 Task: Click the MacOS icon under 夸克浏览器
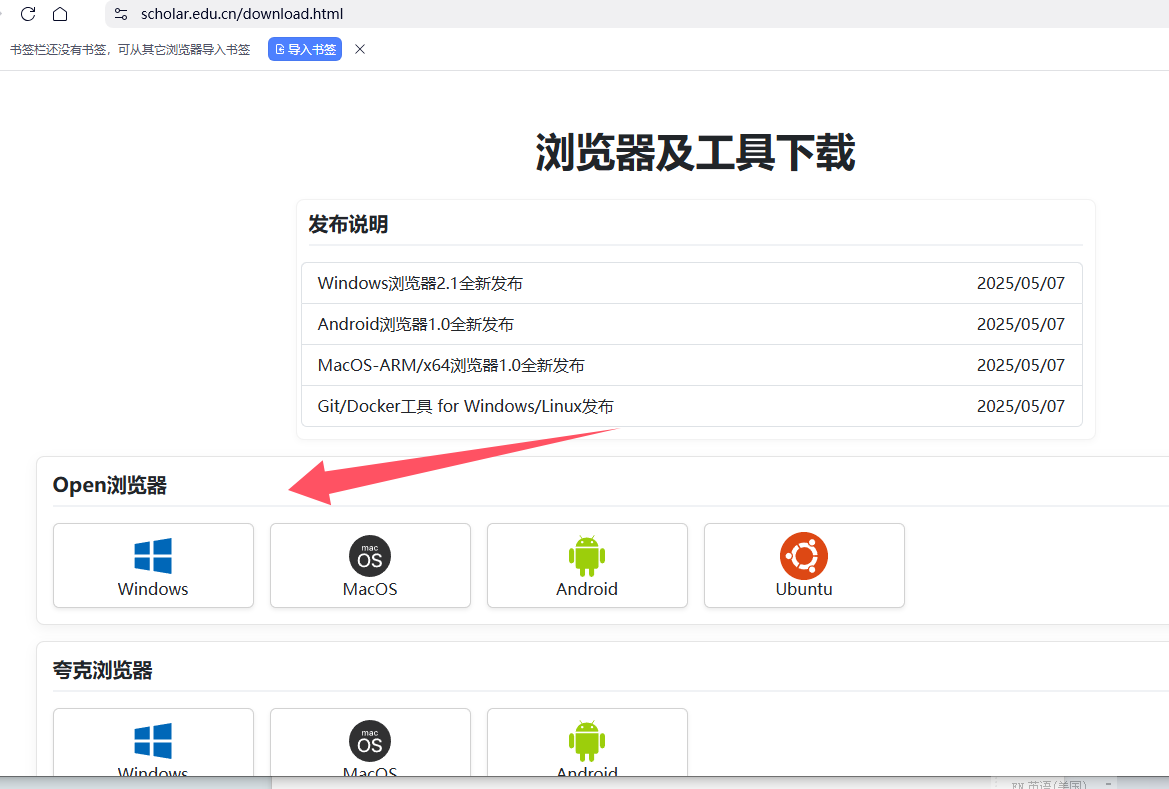click(x=370, y=741)
